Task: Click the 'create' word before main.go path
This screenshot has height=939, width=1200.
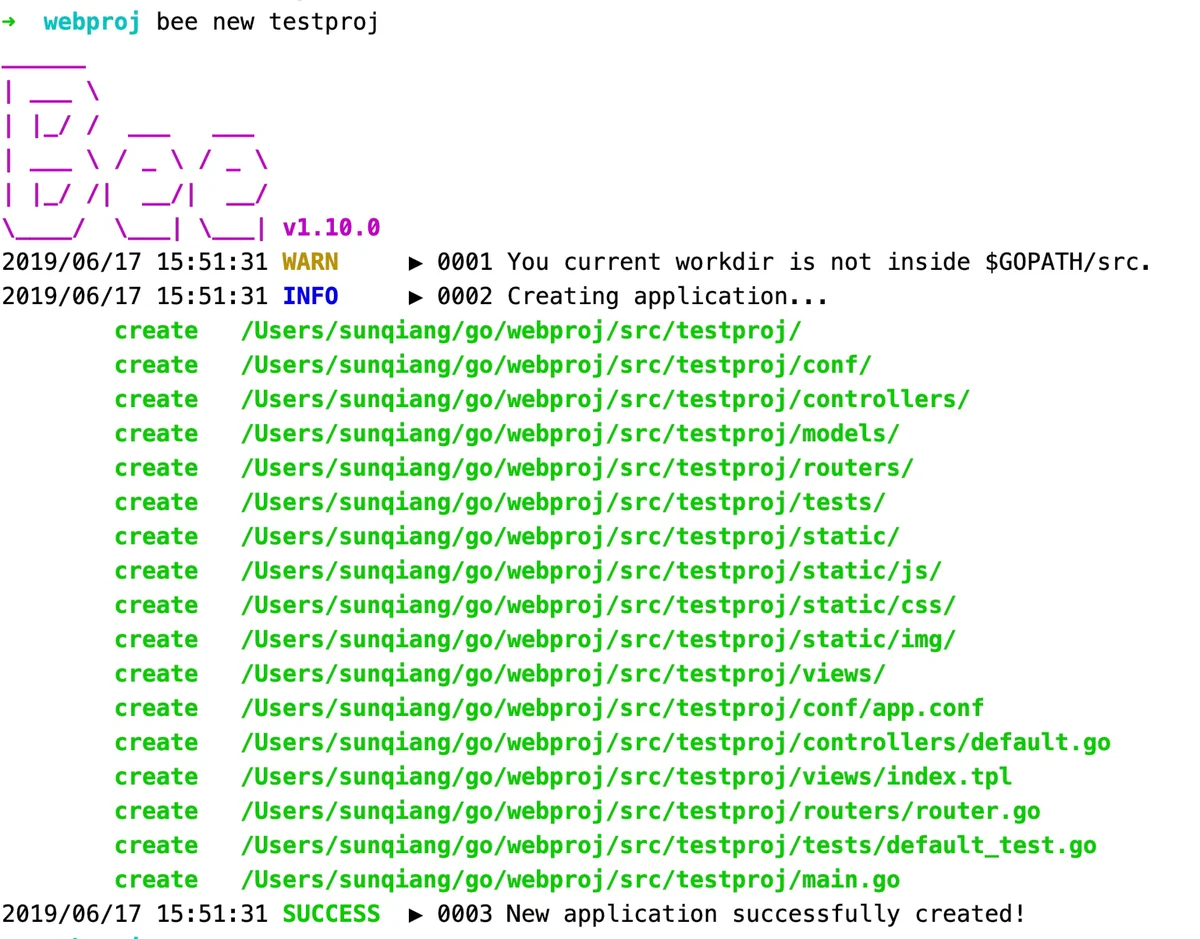Action: tap(156, 880)
